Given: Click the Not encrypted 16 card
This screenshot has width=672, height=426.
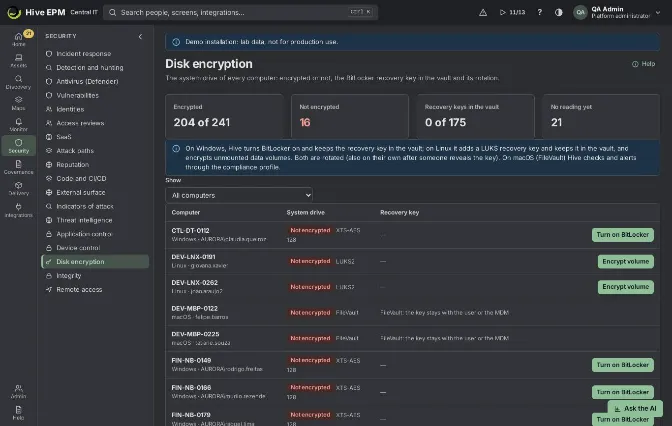Looking at the screenshot, I should (x=350, y=117).
